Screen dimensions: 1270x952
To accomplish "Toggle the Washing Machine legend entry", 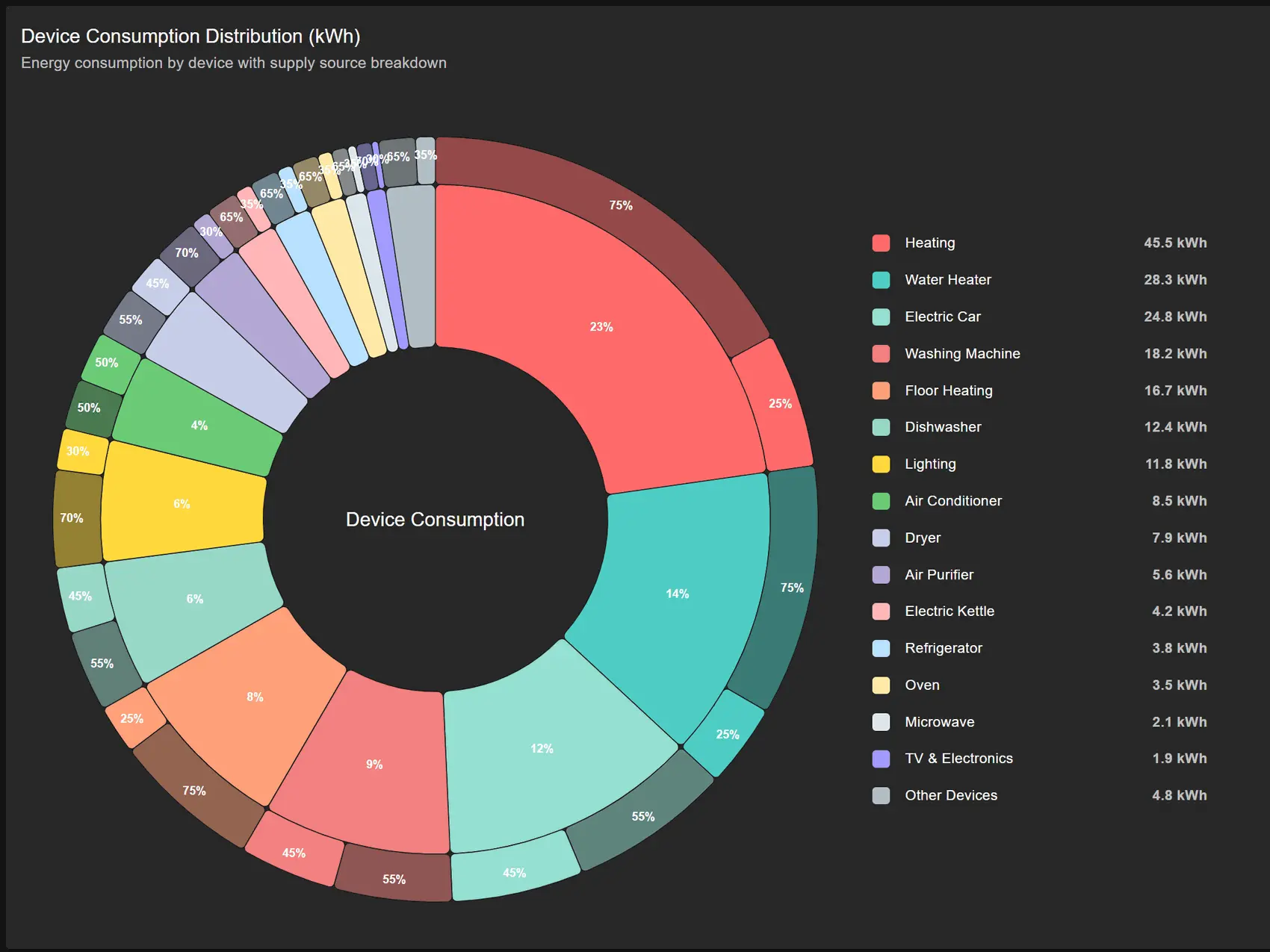I will (961, 354).
